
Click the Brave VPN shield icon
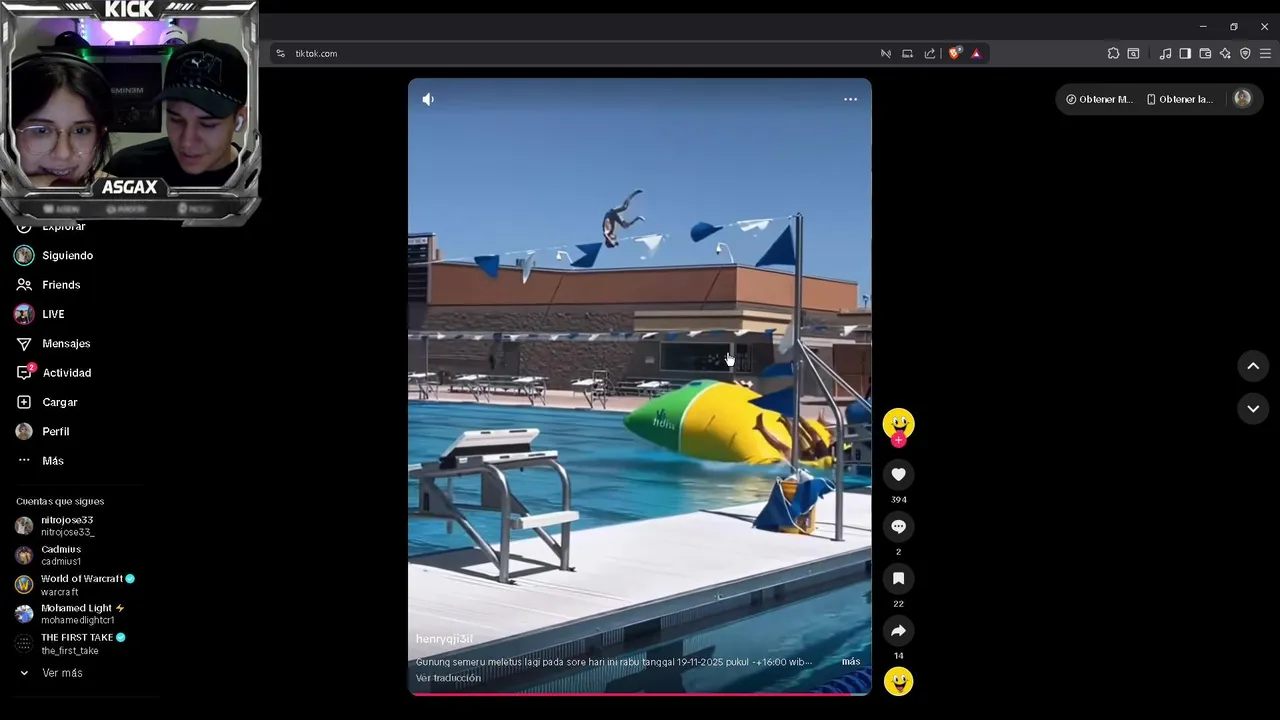point(1245,53)
